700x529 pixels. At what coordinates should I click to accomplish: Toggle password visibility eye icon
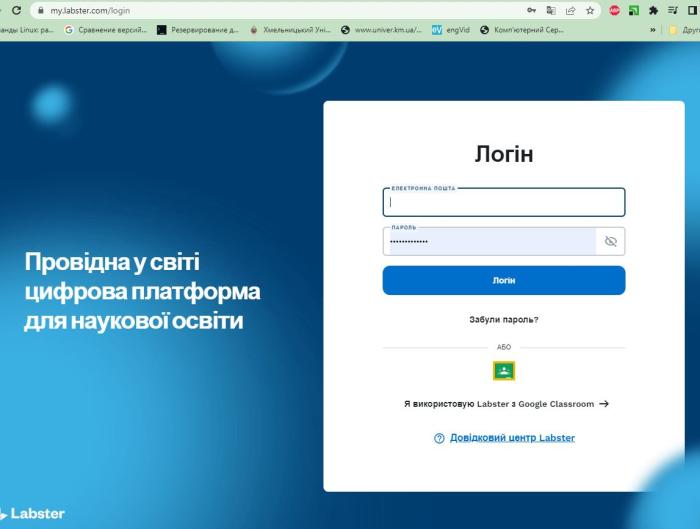[x=610, y=242]
